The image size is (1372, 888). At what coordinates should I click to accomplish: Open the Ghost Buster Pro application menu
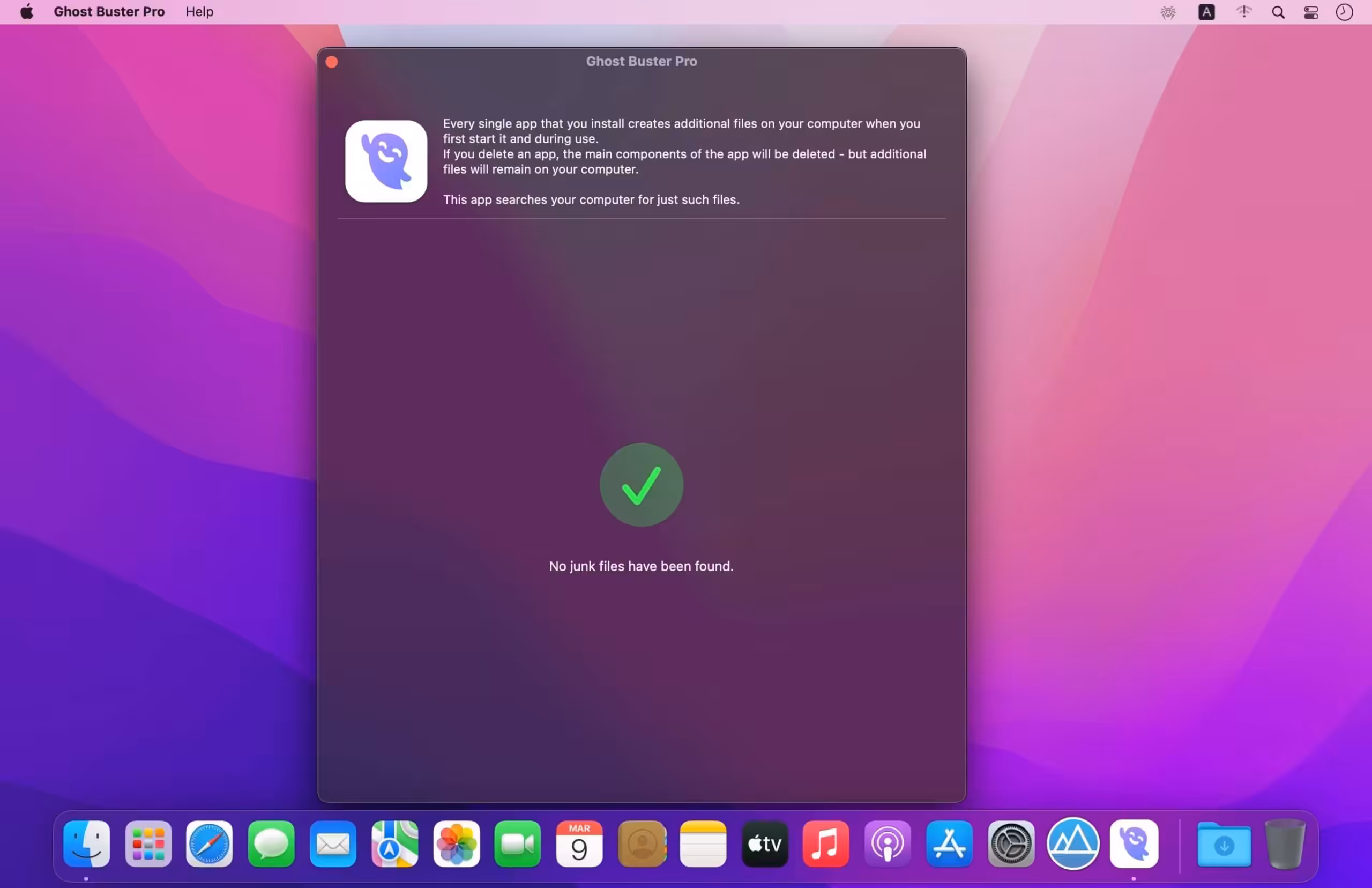[109, 12]
